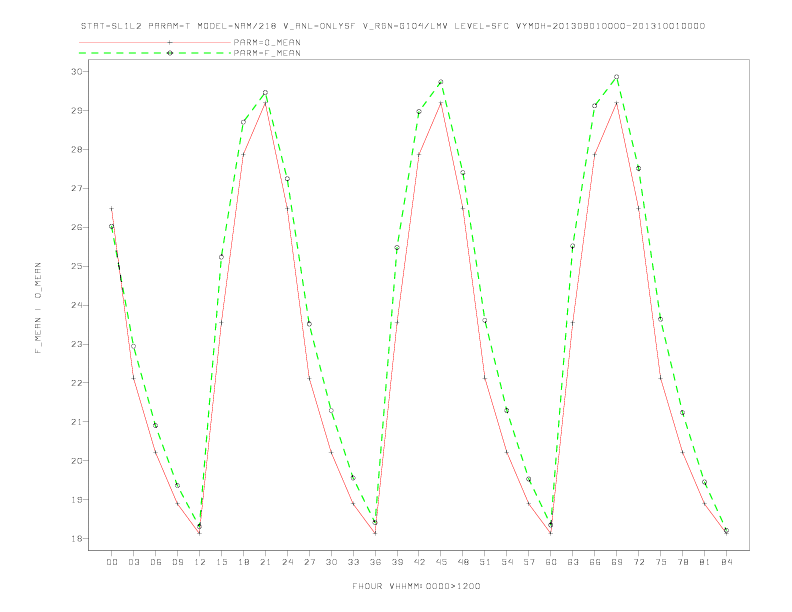Viewport: 792px width, 612px height.
Task: Click the x-axis forecast hour label 75
Action: tap(661, 562)
